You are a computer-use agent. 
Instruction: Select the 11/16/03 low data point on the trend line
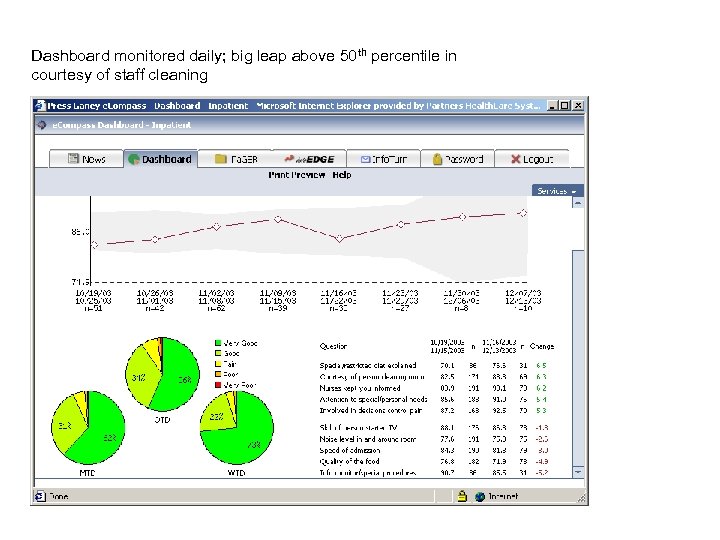(x=339, y=238)
